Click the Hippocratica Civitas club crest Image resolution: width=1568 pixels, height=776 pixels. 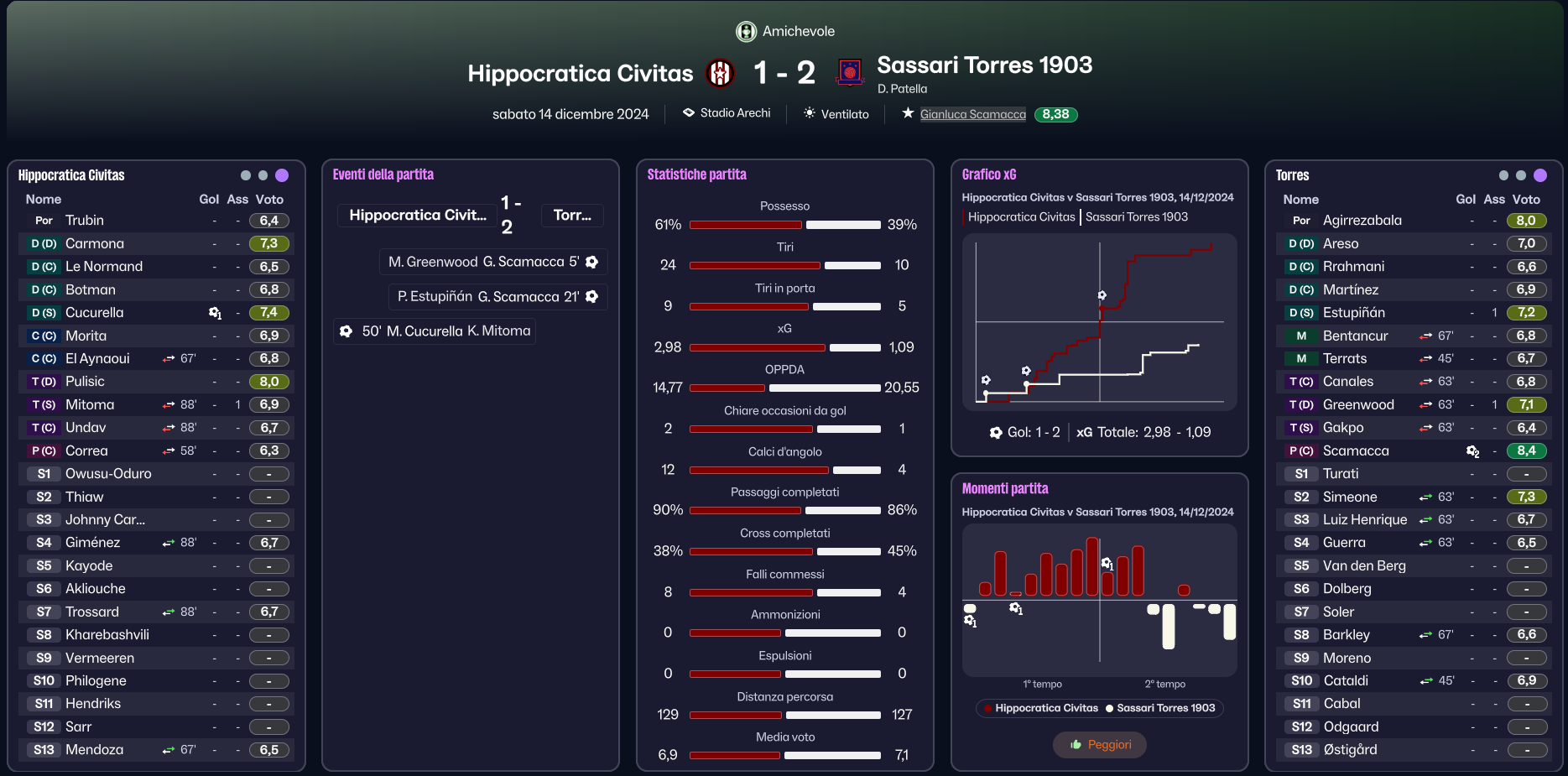720,74
